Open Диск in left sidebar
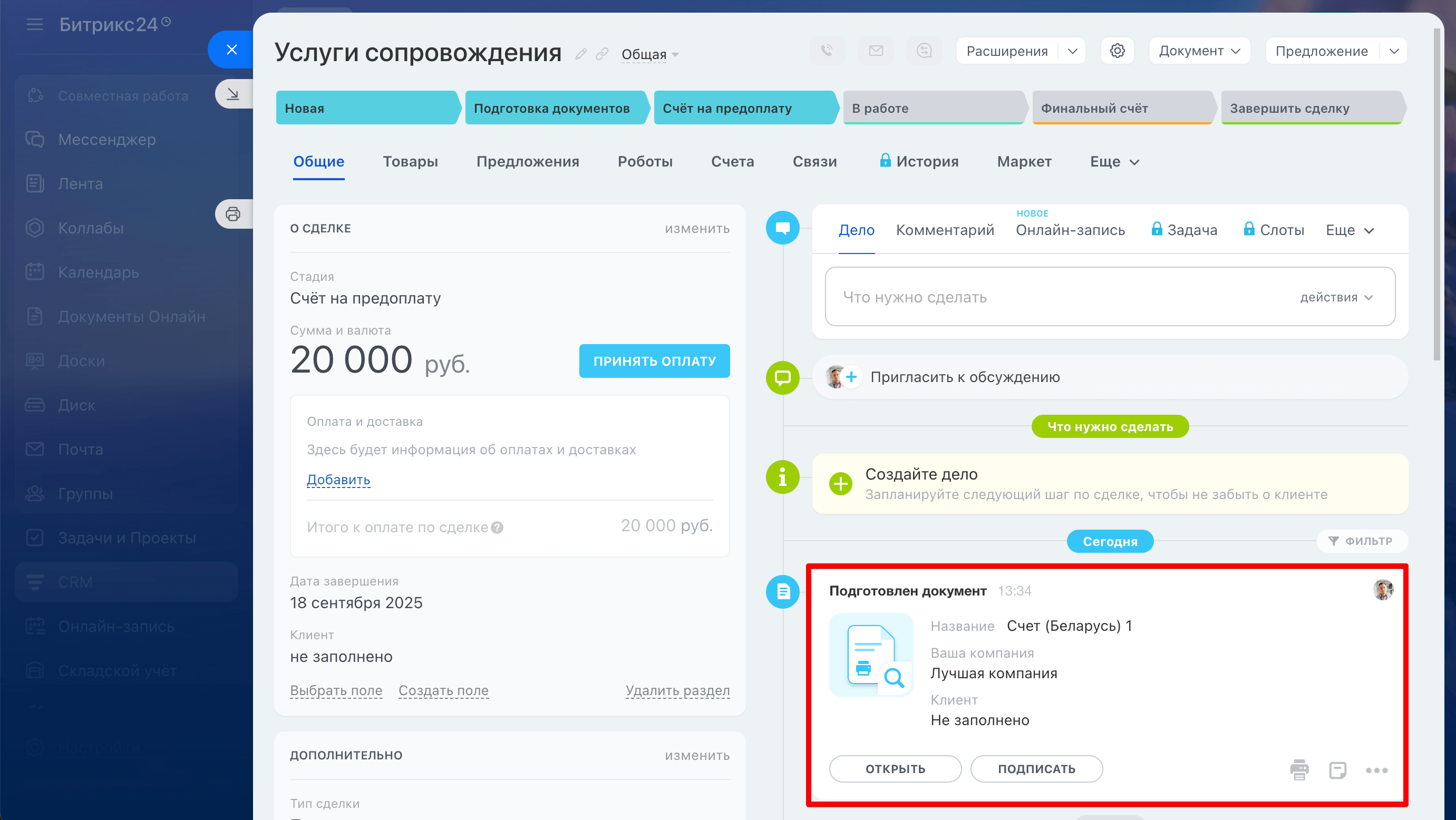The image size is (1456, 820). 77,405
